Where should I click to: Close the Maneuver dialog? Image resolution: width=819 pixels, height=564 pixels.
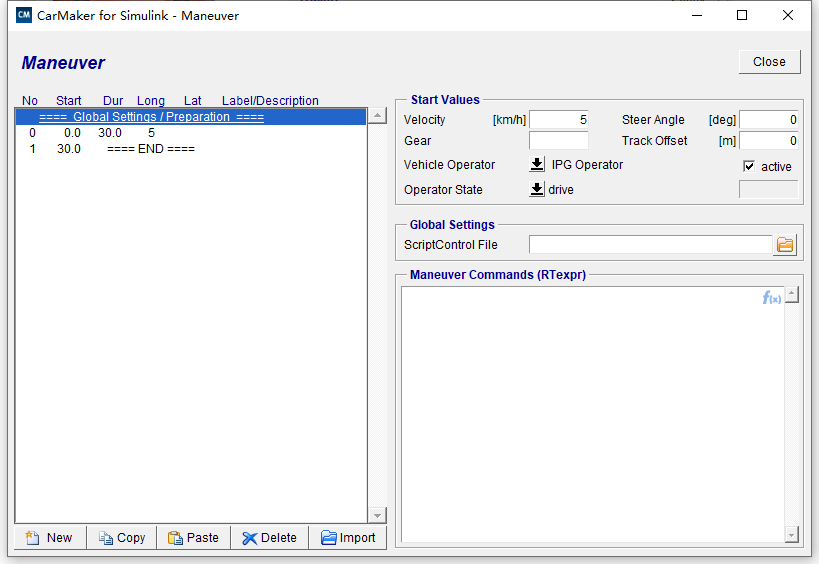(x=769, y=62)
